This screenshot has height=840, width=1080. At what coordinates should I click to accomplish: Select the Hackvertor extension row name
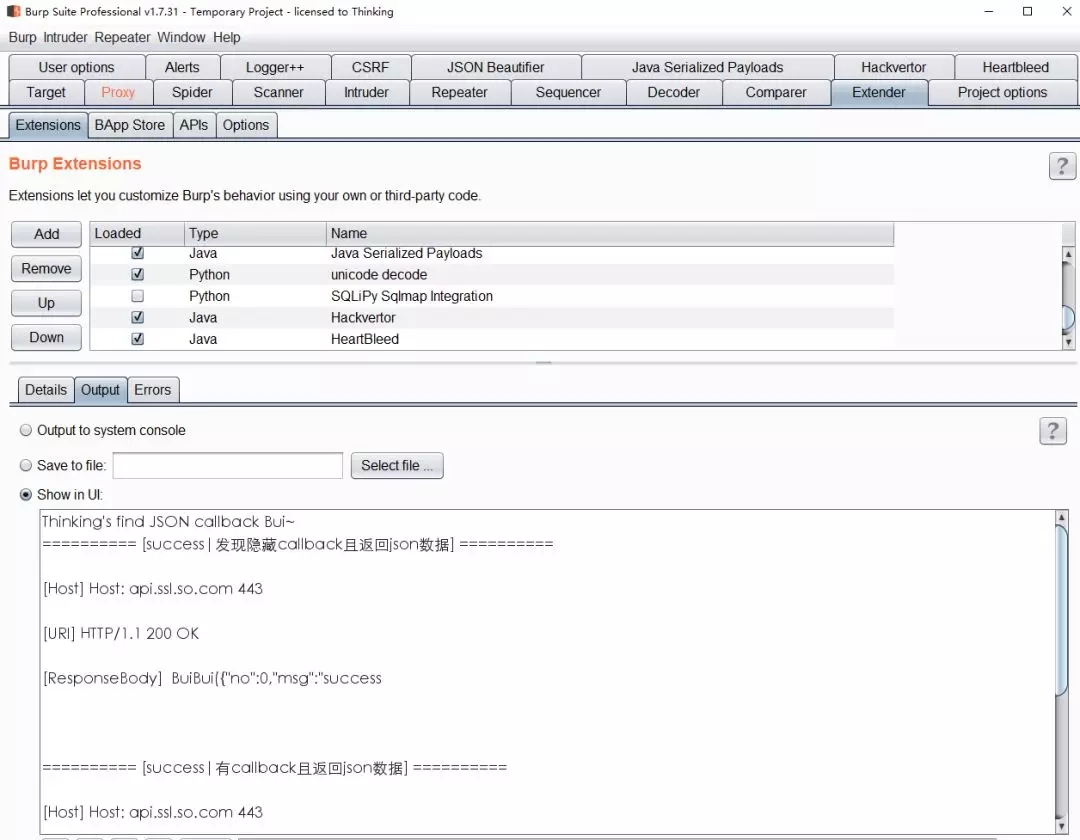[363, 317]
